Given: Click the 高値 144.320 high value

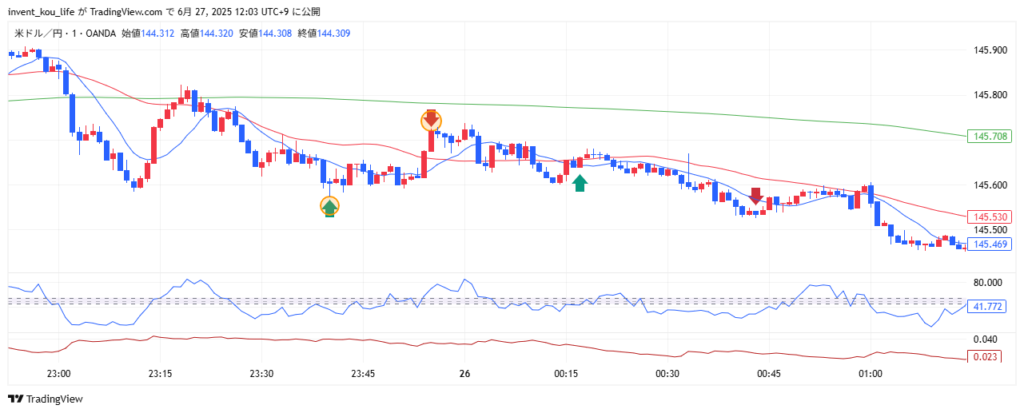Looking at the screenshot, I should click(x=207, y=33).
